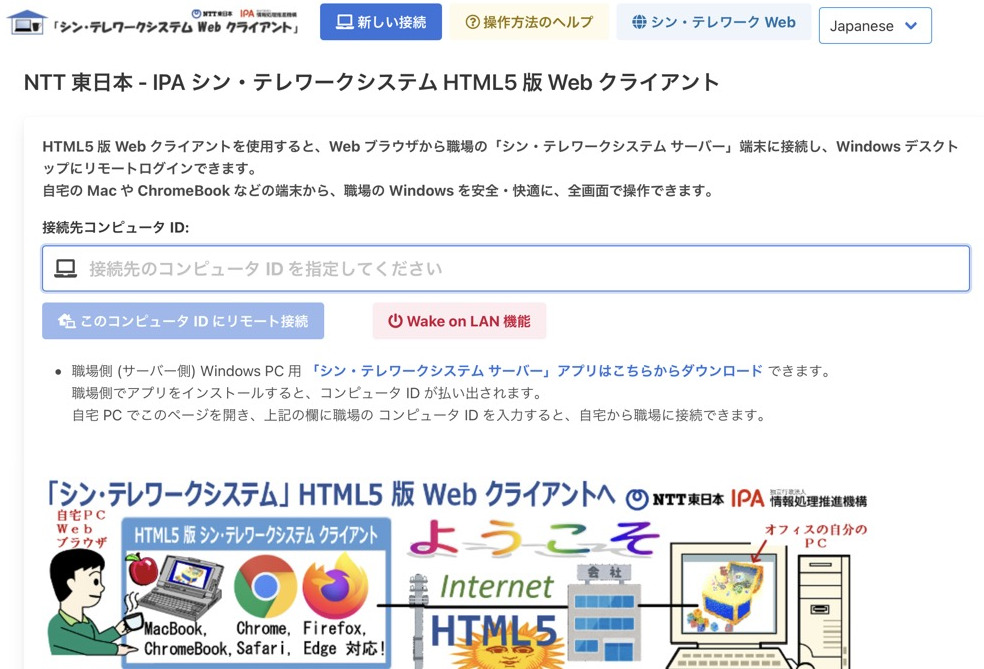
Task: Click the question mark icon beside 操作方法のヘルプ
Action: 472,23
